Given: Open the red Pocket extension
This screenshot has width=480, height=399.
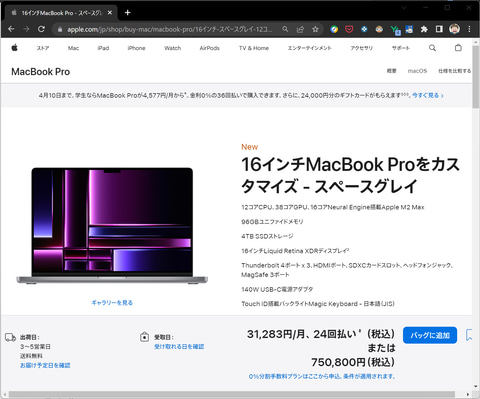Looking at the screenshot, I should [349, 29].
